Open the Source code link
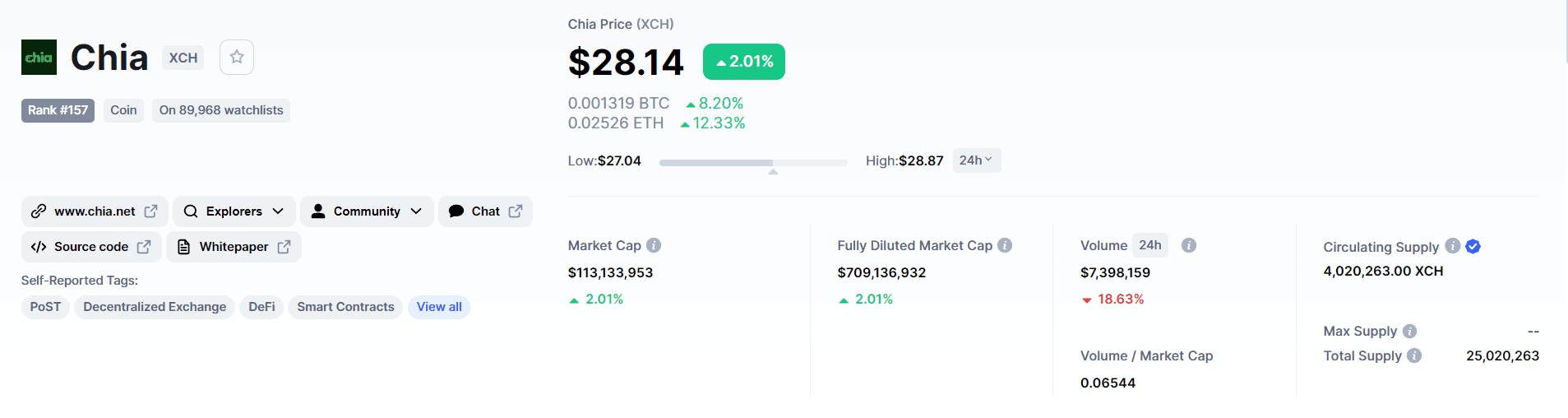Viewport: 1568px width, 418px height. click(x=91, y=247)
